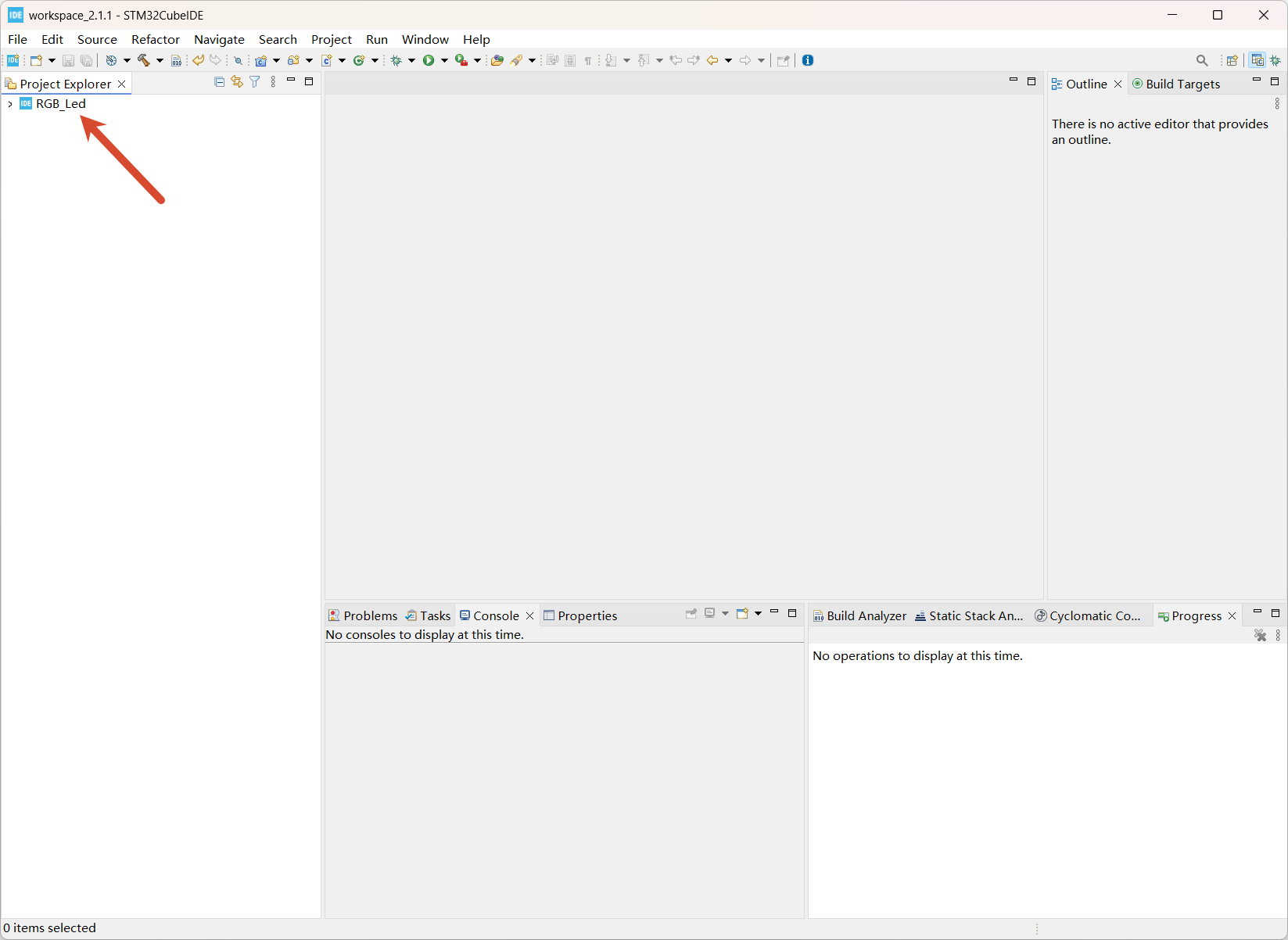
Task: Switch to the Static Stack Analyzer tab
Action: [969, 615]
